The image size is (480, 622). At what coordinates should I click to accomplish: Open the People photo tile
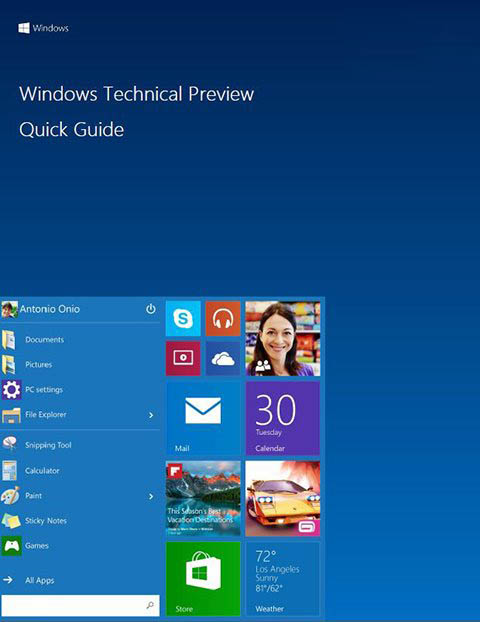[x=283, y=338]
